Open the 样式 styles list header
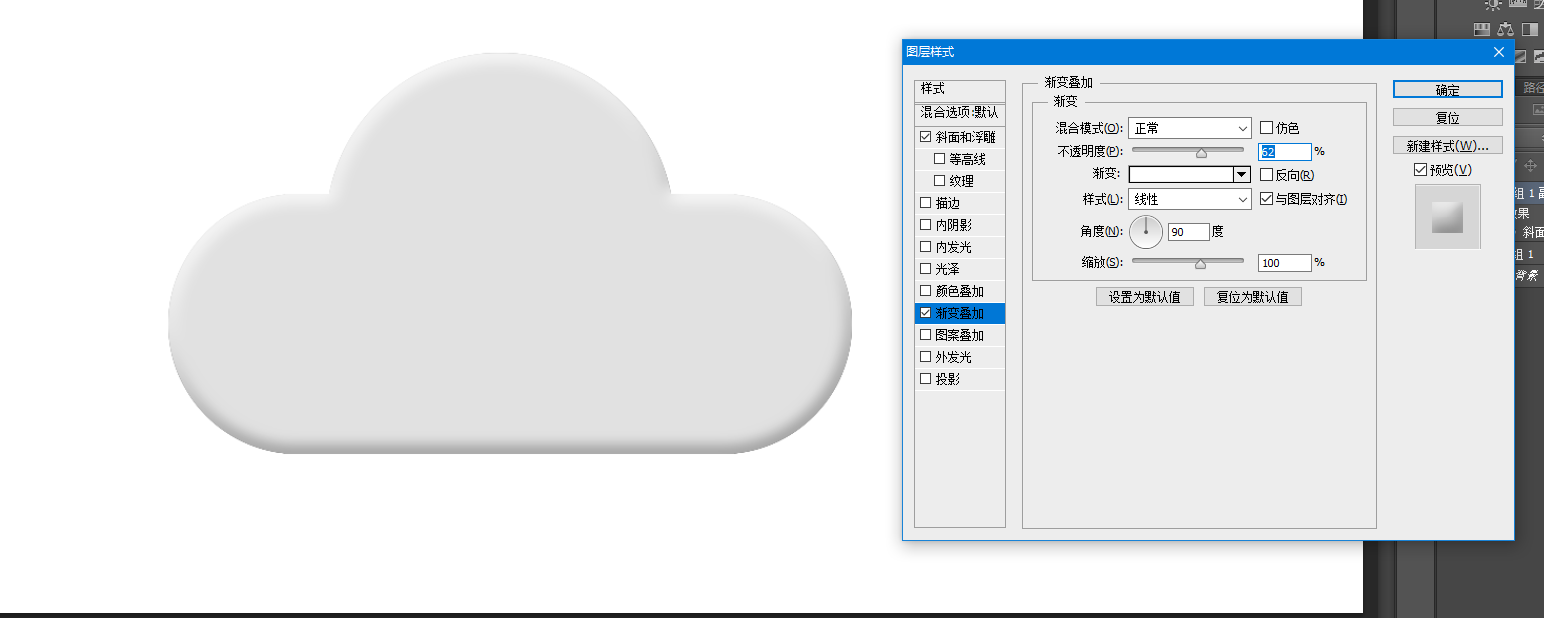This screenshot has height=618, width=1544. click(x=960, y=89)
